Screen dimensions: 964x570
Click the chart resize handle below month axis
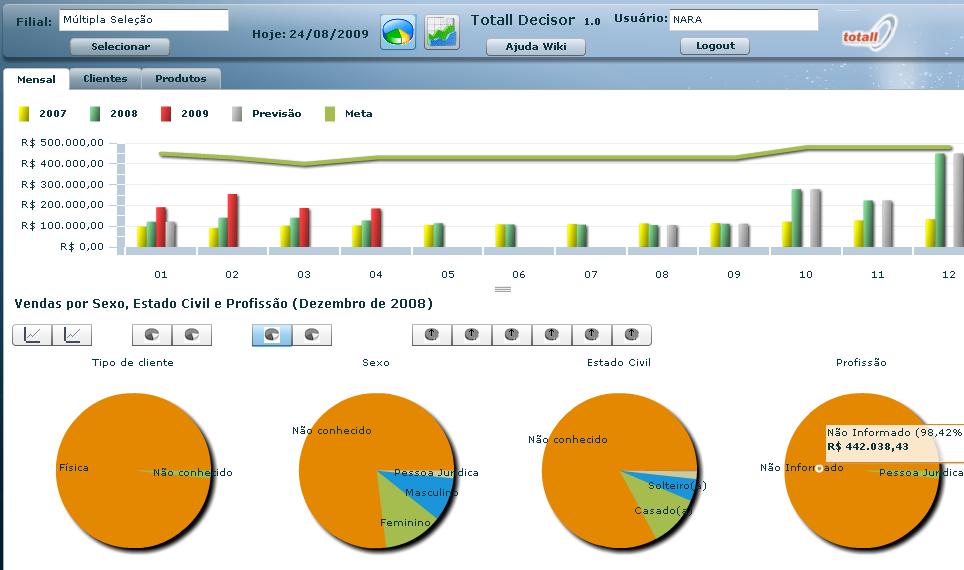tap(503, 289)
